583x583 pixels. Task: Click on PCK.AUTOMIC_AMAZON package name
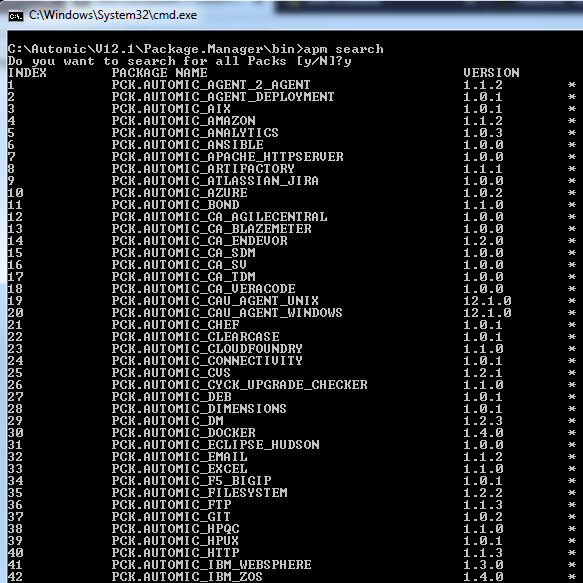click(184, 121)
